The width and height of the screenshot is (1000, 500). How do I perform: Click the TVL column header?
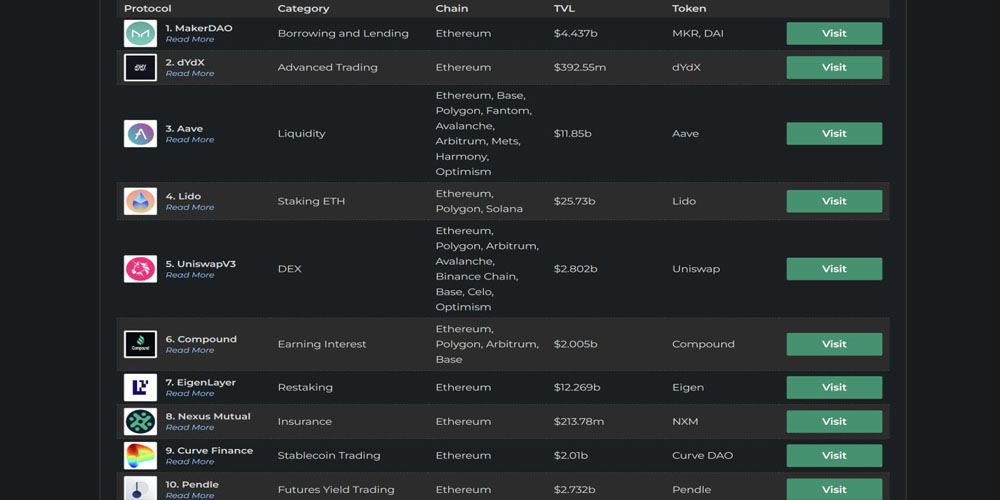(564, 9)
